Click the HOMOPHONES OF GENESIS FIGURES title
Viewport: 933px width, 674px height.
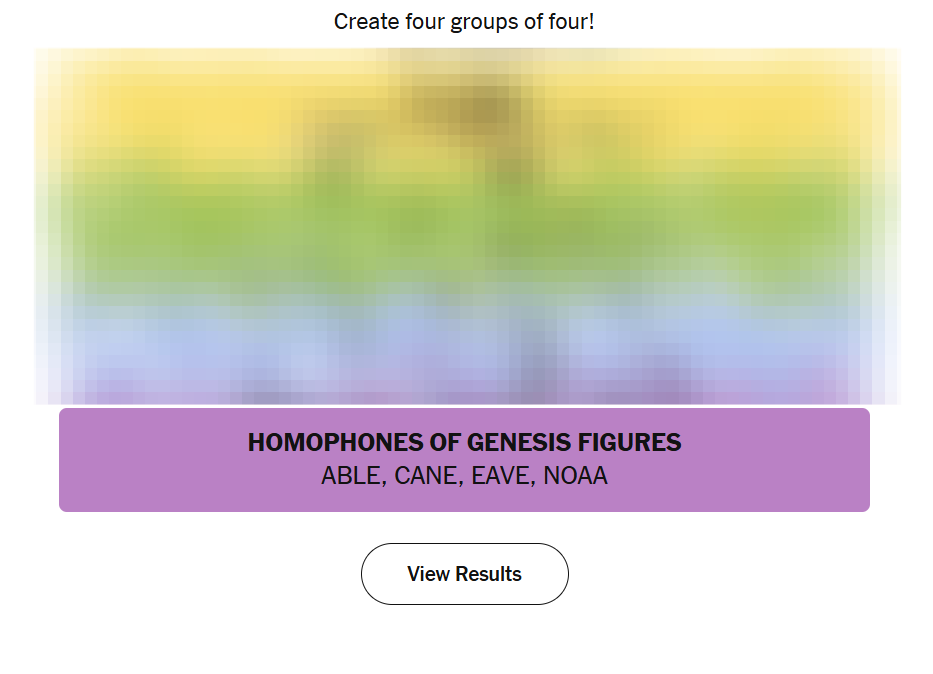tap(464, 442)
